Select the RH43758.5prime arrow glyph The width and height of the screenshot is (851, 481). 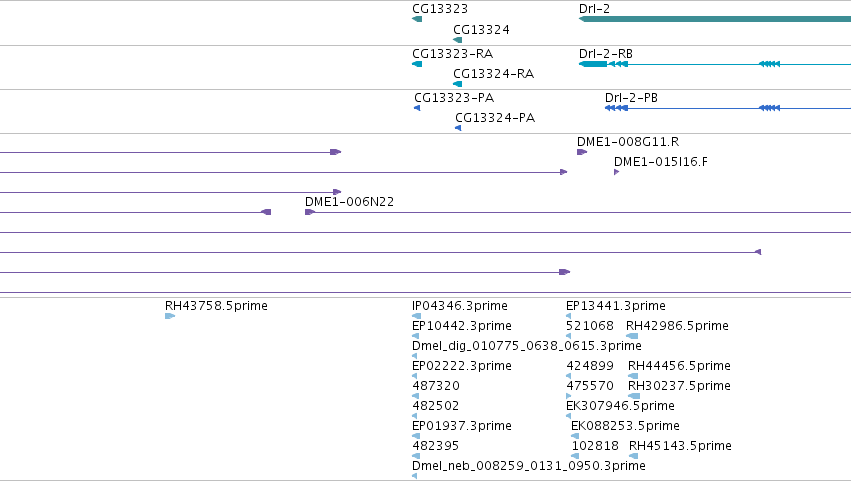click(170, 316)
